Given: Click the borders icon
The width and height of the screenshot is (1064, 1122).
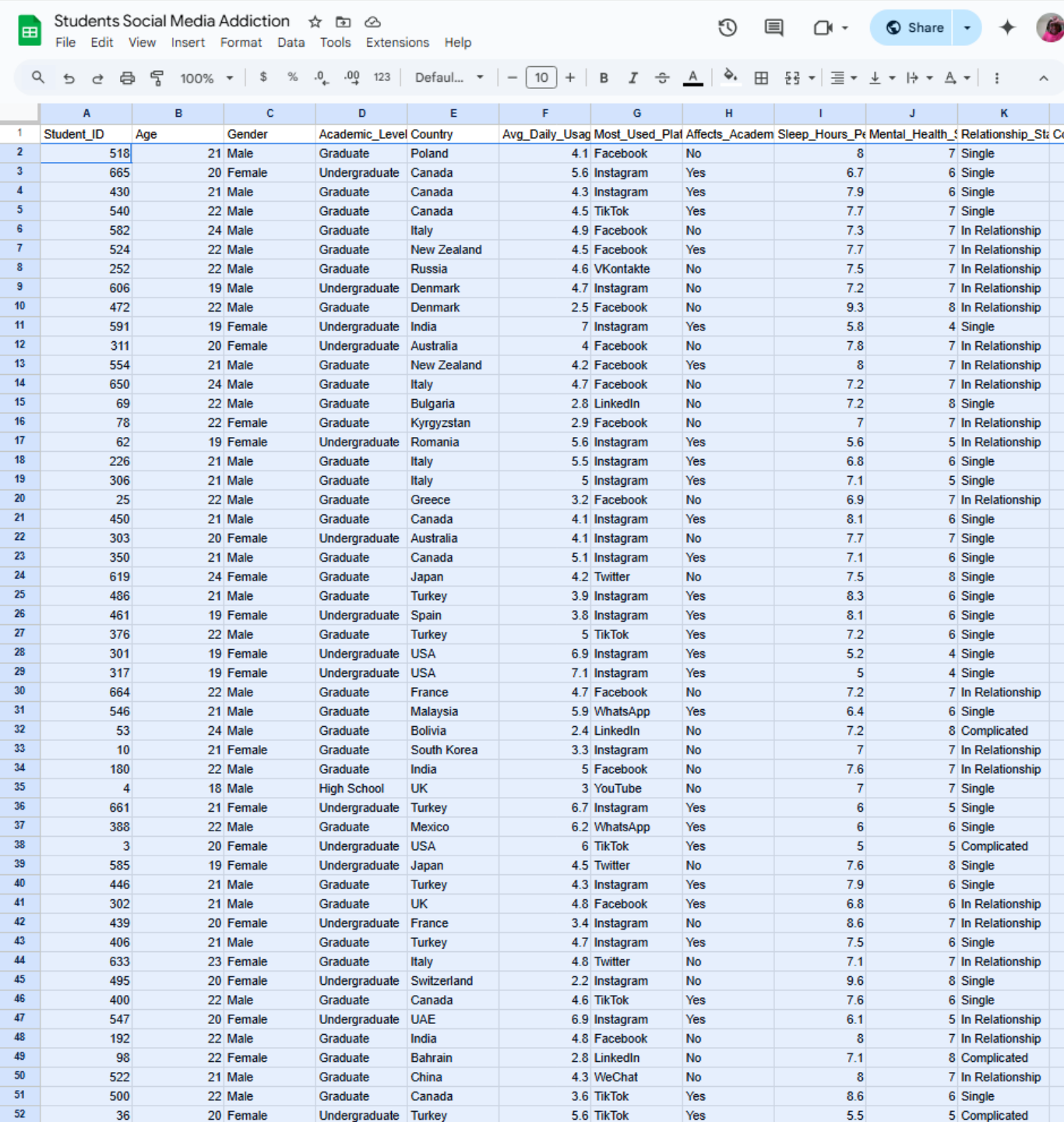Looking at the screenshot, I should [761, 78].
